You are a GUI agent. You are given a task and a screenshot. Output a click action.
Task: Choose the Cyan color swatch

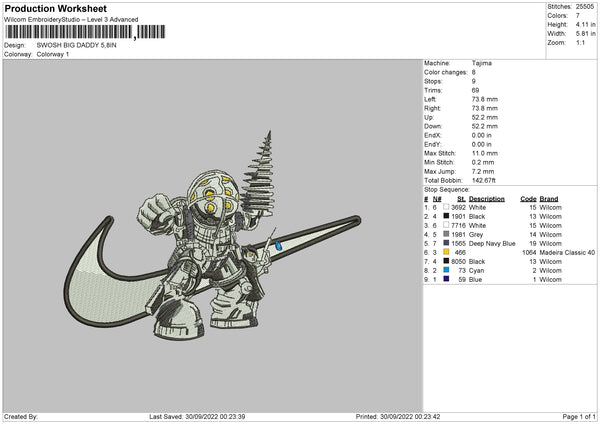click(x=446, y=270)
